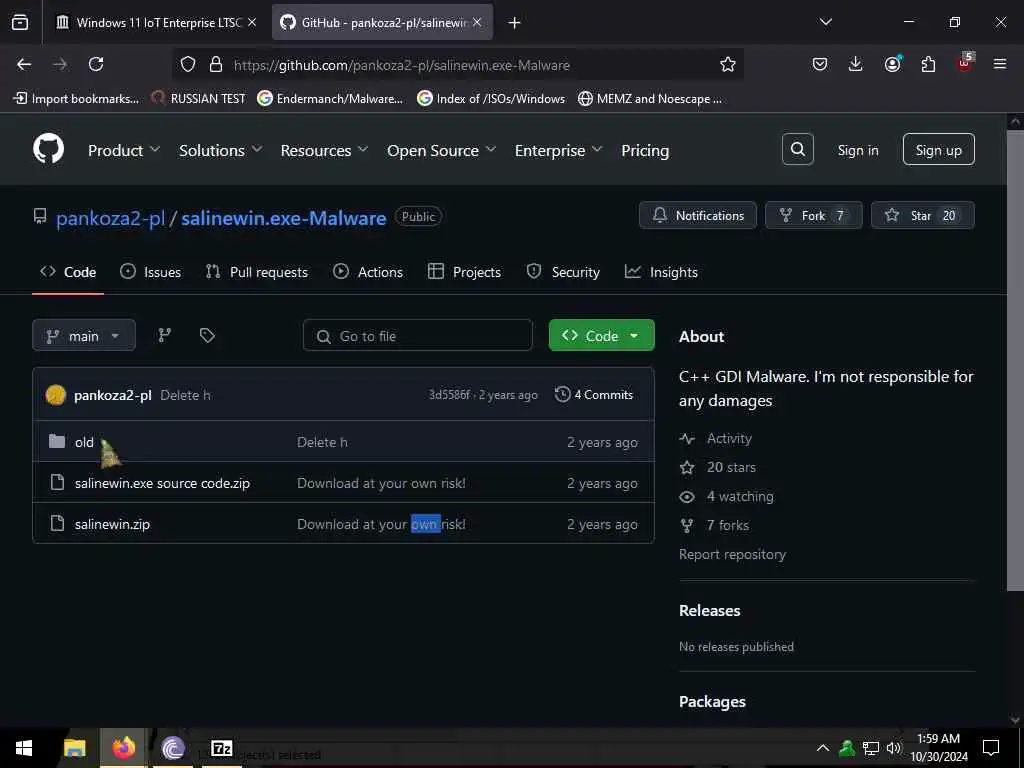
Task: Open the Firefox View icon
Action: (x=20, y=23)
